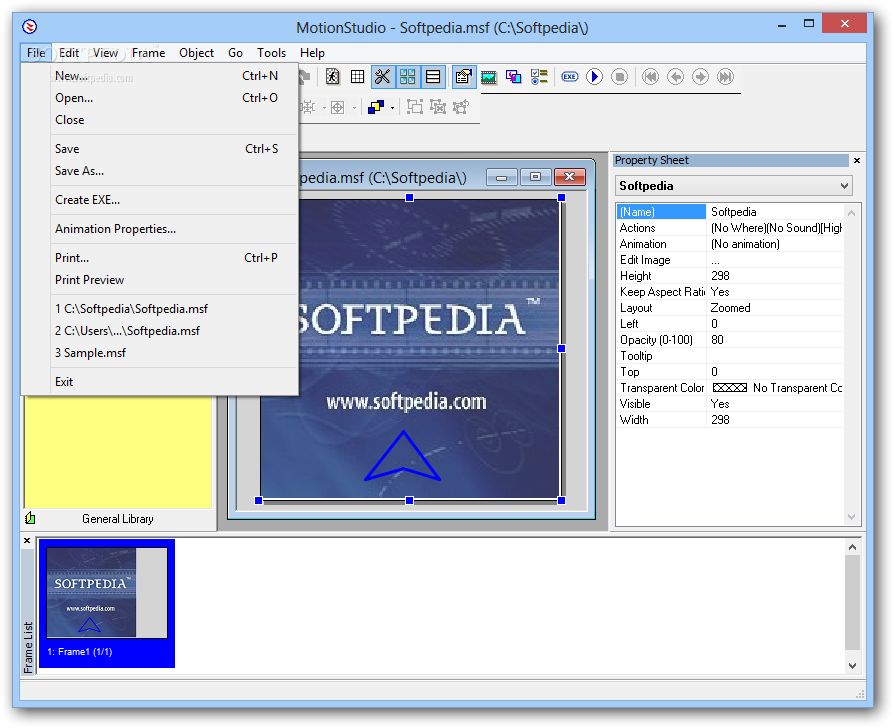Play the animation with the play button

click(595, 76)
